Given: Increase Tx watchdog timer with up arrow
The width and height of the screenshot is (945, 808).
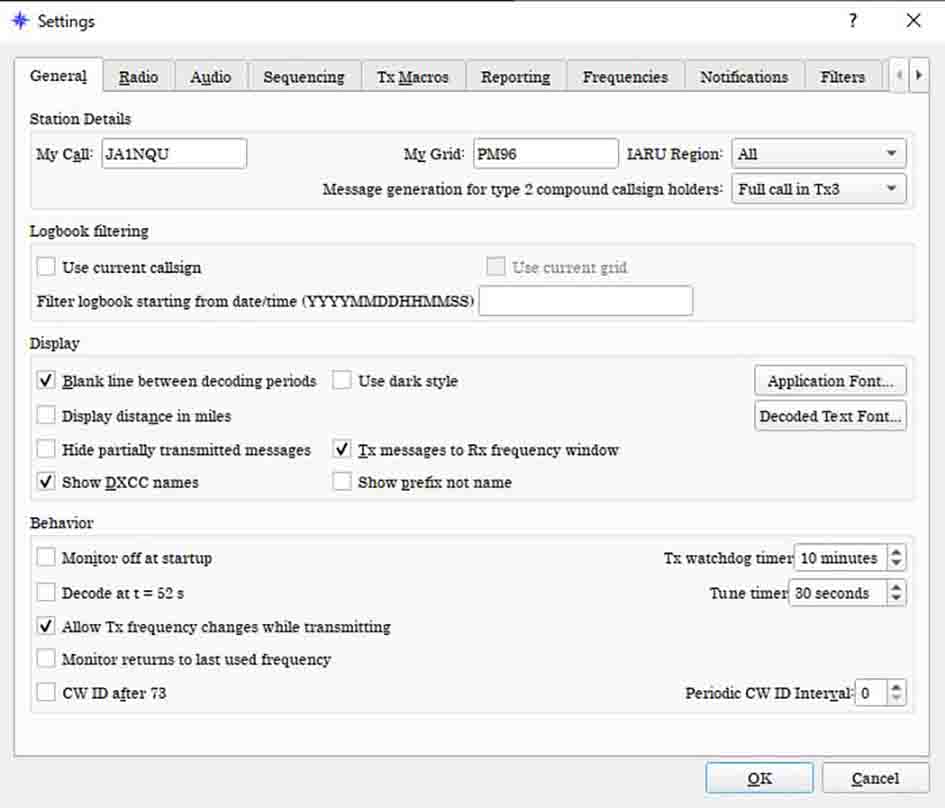Looking at the screenshot, I should coord(896,553).
